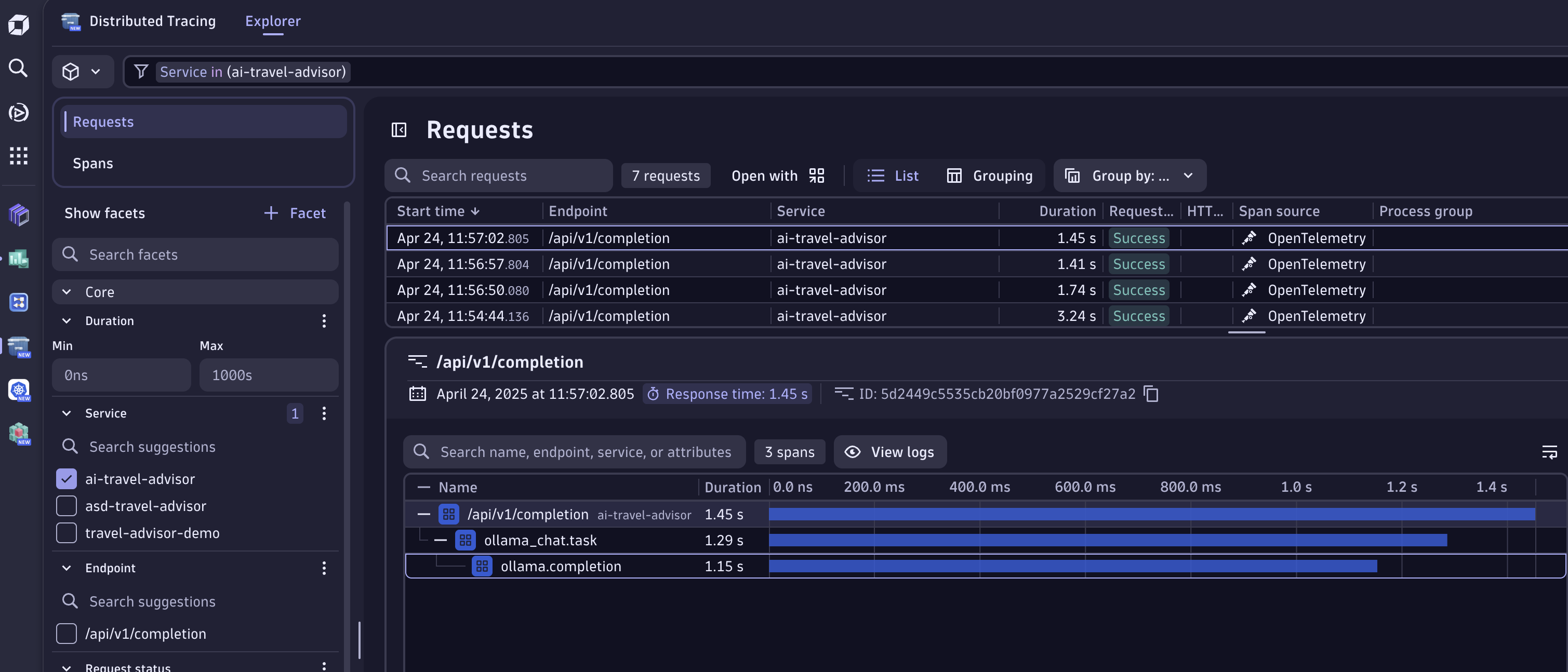
Task: Collapse the /api/v1/completion root span row
Action: pyautogui.click(x=423, y=514)
